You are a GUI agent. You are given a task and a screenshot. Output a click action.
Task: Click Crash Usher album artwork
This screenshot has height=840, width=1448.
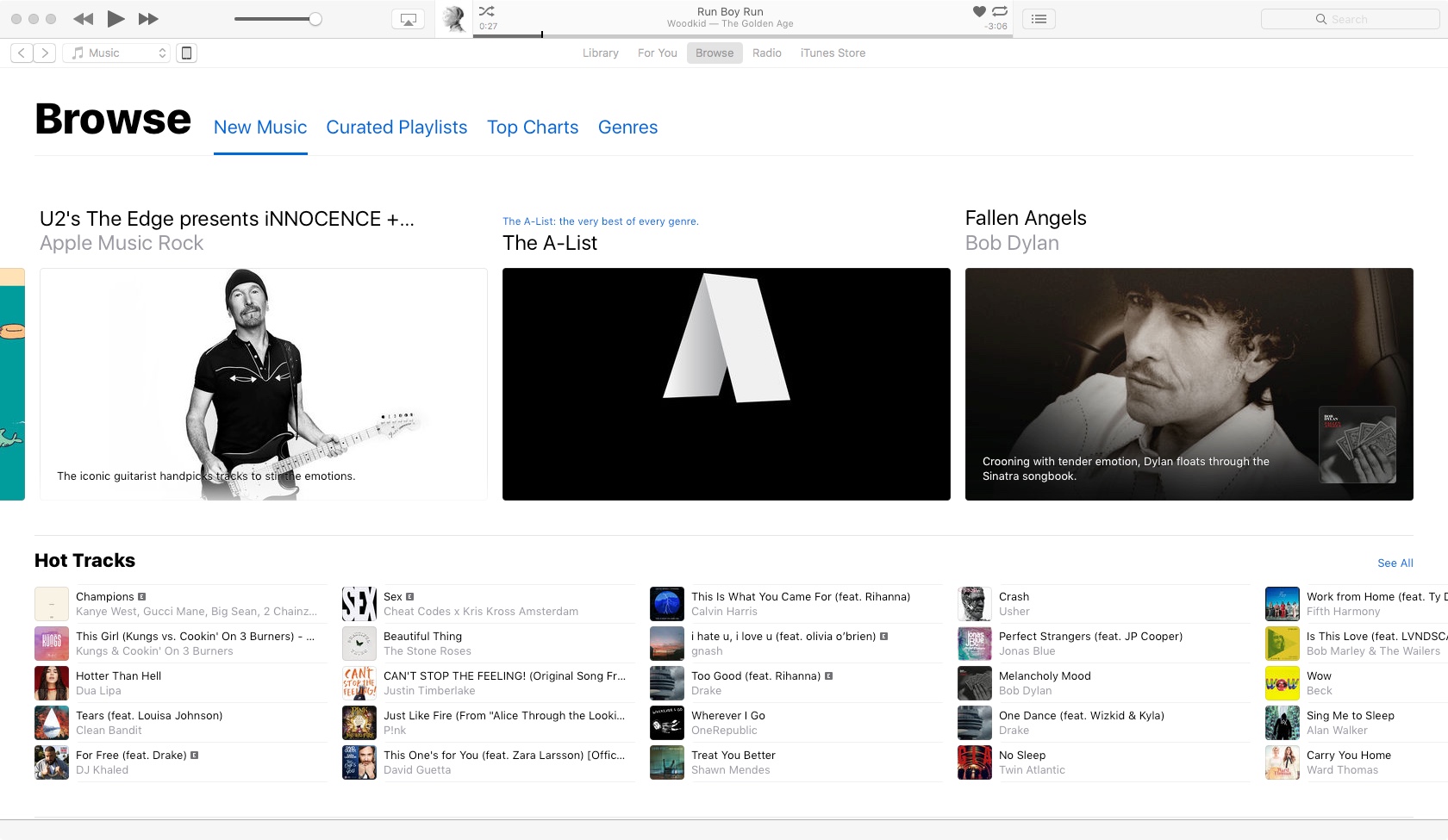[975, 604]
